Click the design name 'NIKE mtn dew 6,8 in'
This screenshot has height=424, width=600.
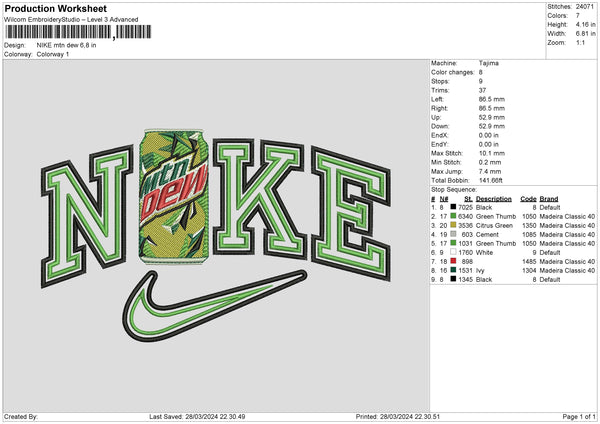click(x=67, y=45)
